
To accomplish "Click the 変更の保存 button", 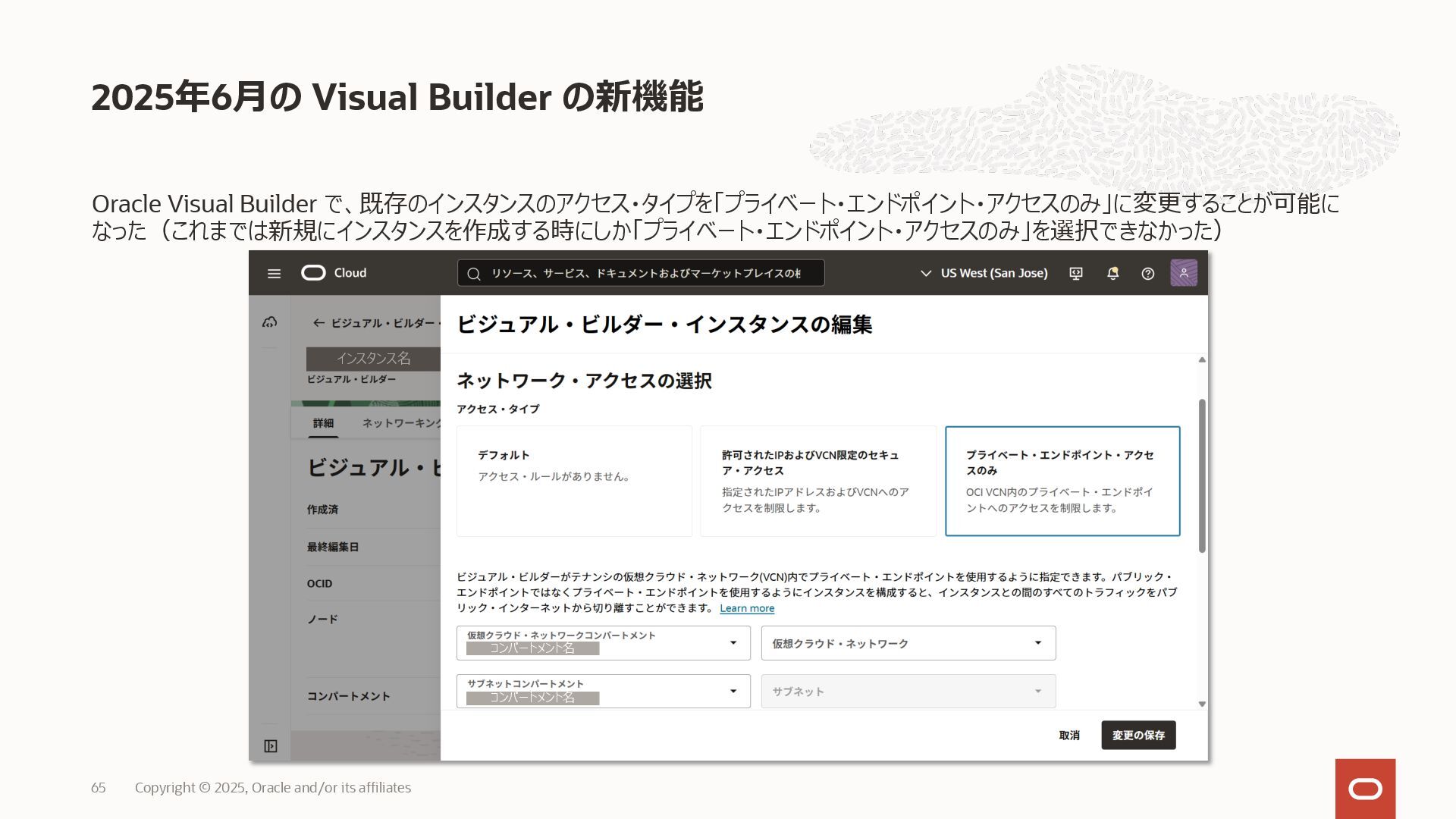I will coord(1138,736).
